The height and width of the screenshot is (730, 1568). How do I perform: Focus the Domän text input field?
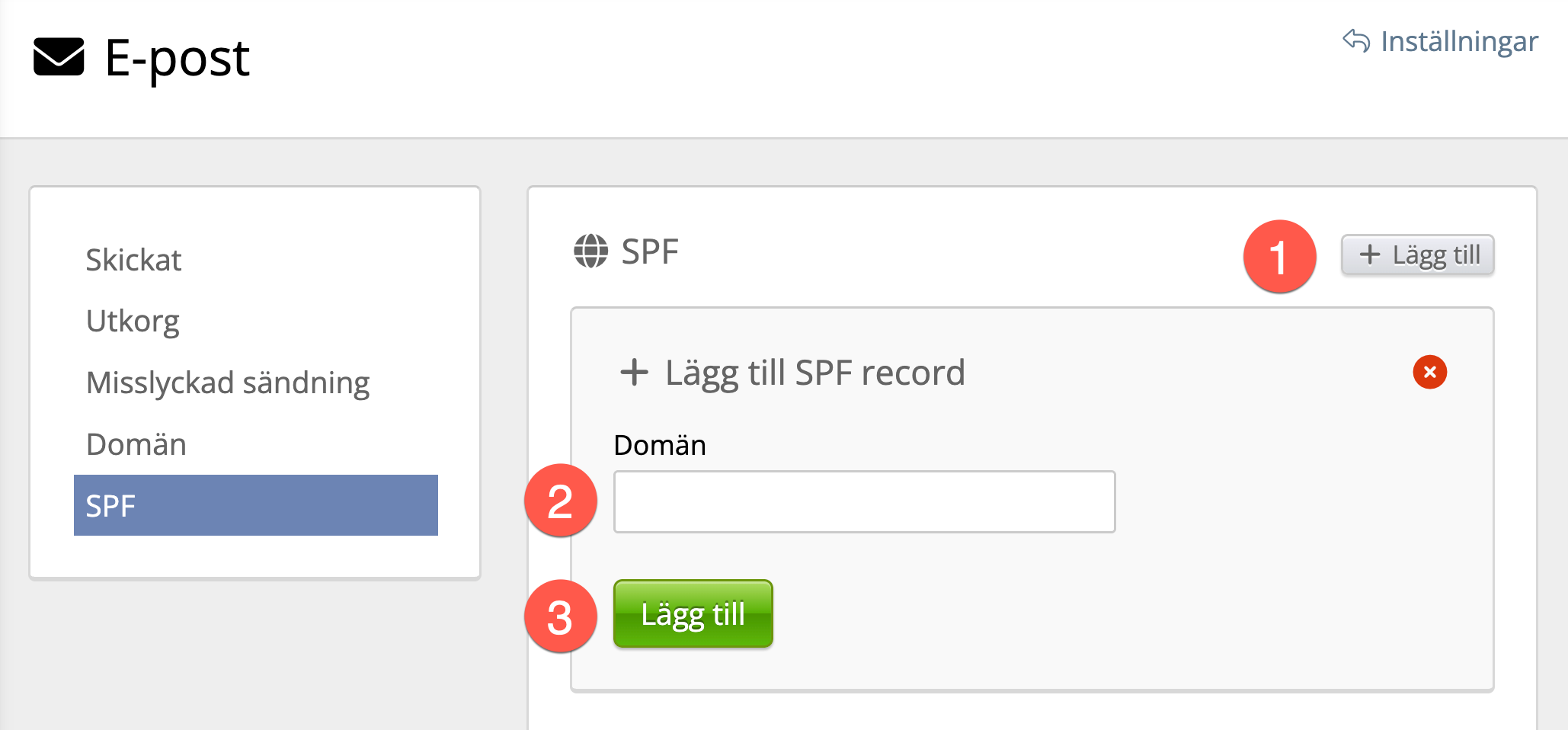pos(864,501)
